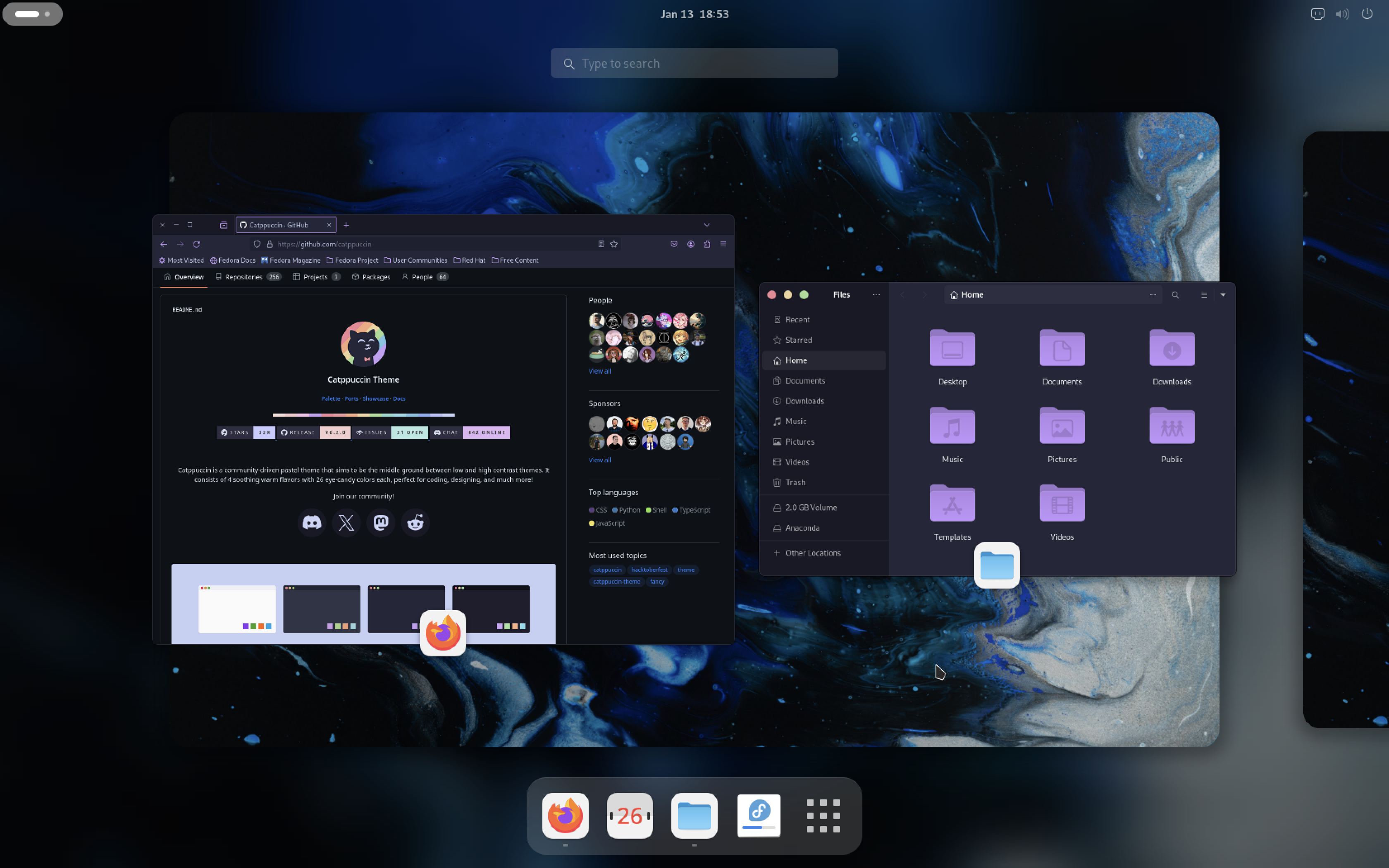Open the Downloads folder icon in Files grid
This screenshot has width=1389, height=868.
pos(1172,348)
